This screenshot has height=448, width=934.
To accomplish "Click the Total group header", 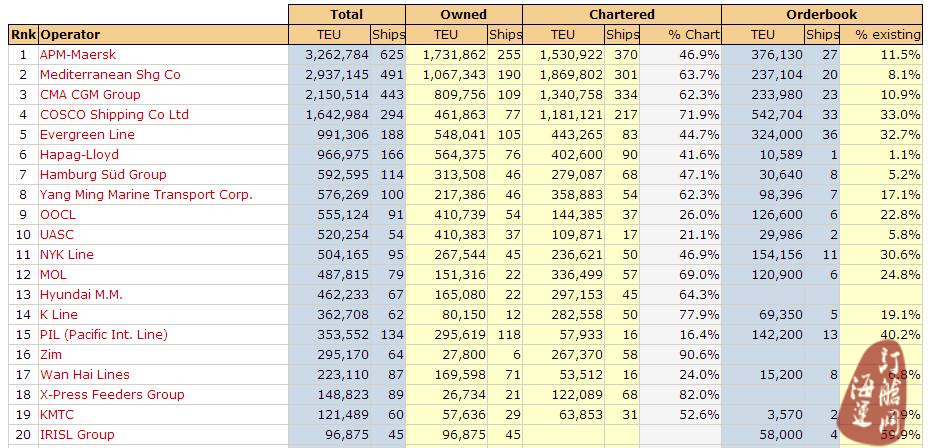I will [x=347, y=14].
